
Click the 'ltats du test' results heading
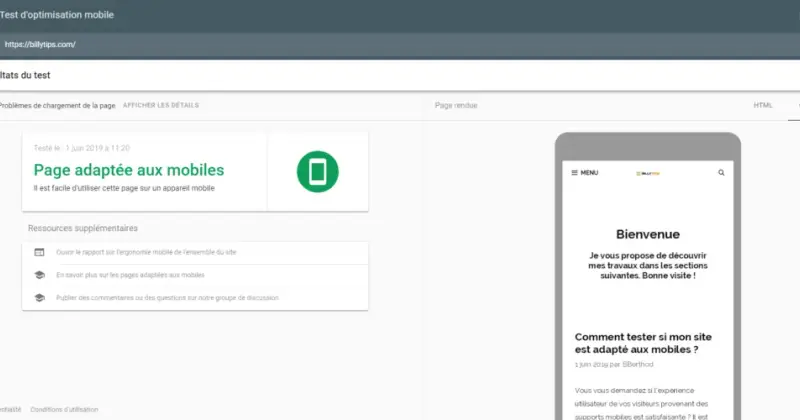[x=25, y=75]
